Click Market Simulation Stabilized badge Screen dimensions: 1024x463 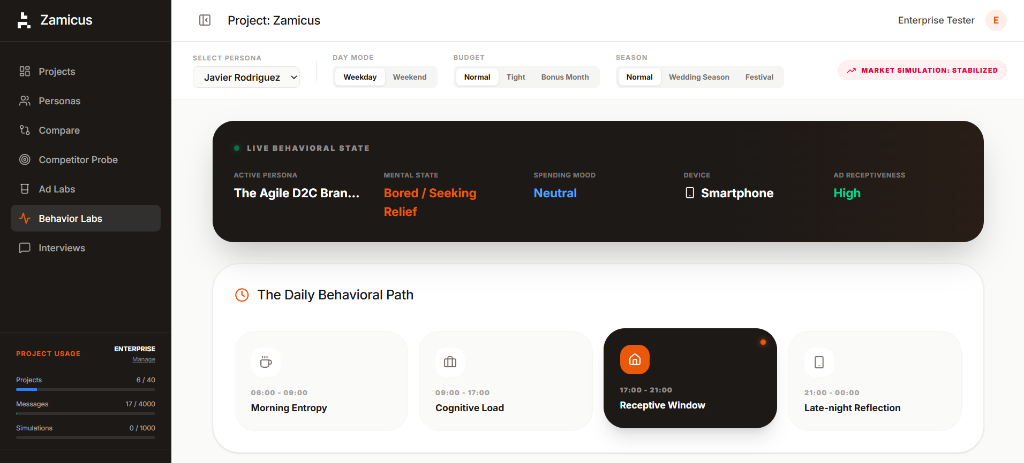point(922,71)
